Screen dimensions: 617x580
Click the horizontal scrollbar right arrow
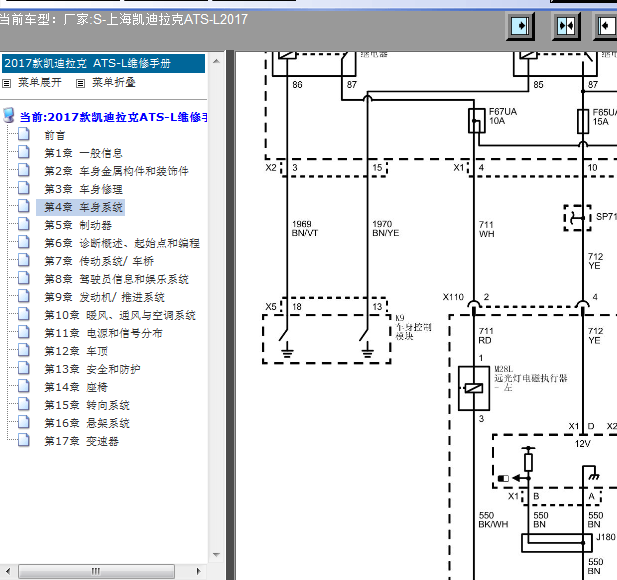[x=198, y=571]
